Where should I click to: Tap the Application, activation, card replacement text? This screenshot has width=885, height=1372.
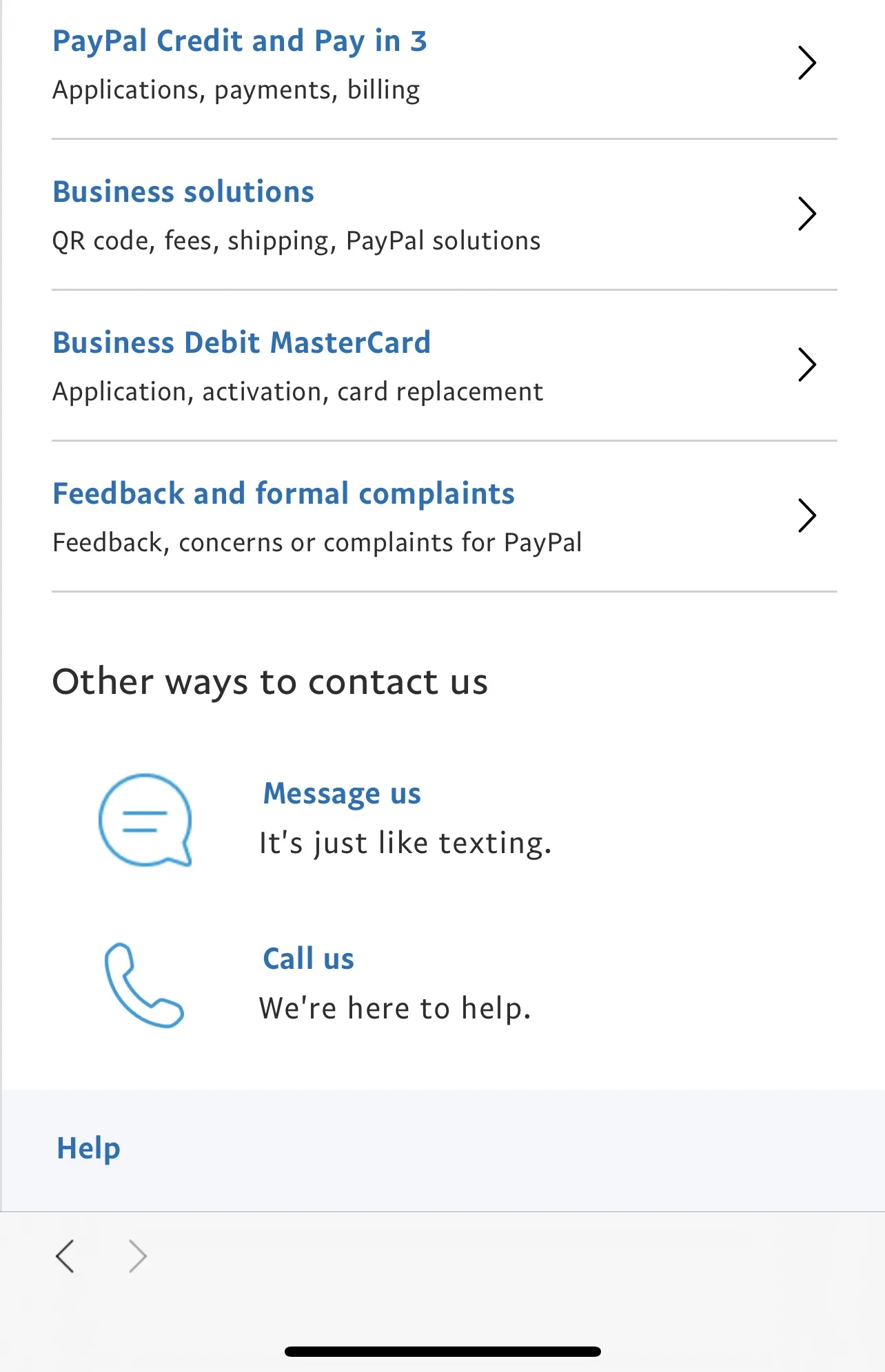click(298, 392)
